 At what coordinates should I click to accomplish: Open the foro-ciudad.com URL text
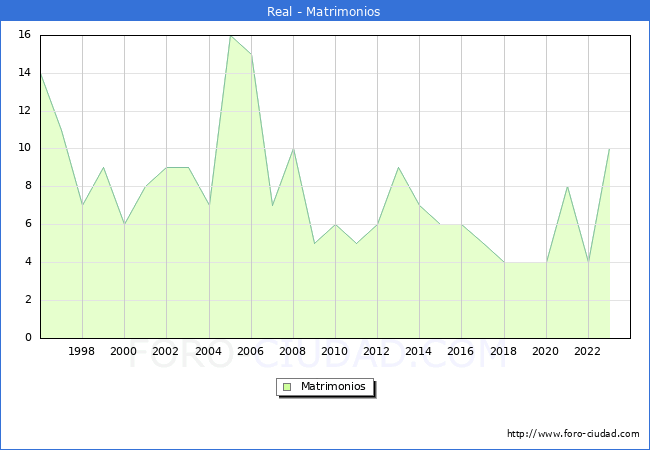click(x=573, y=434)
